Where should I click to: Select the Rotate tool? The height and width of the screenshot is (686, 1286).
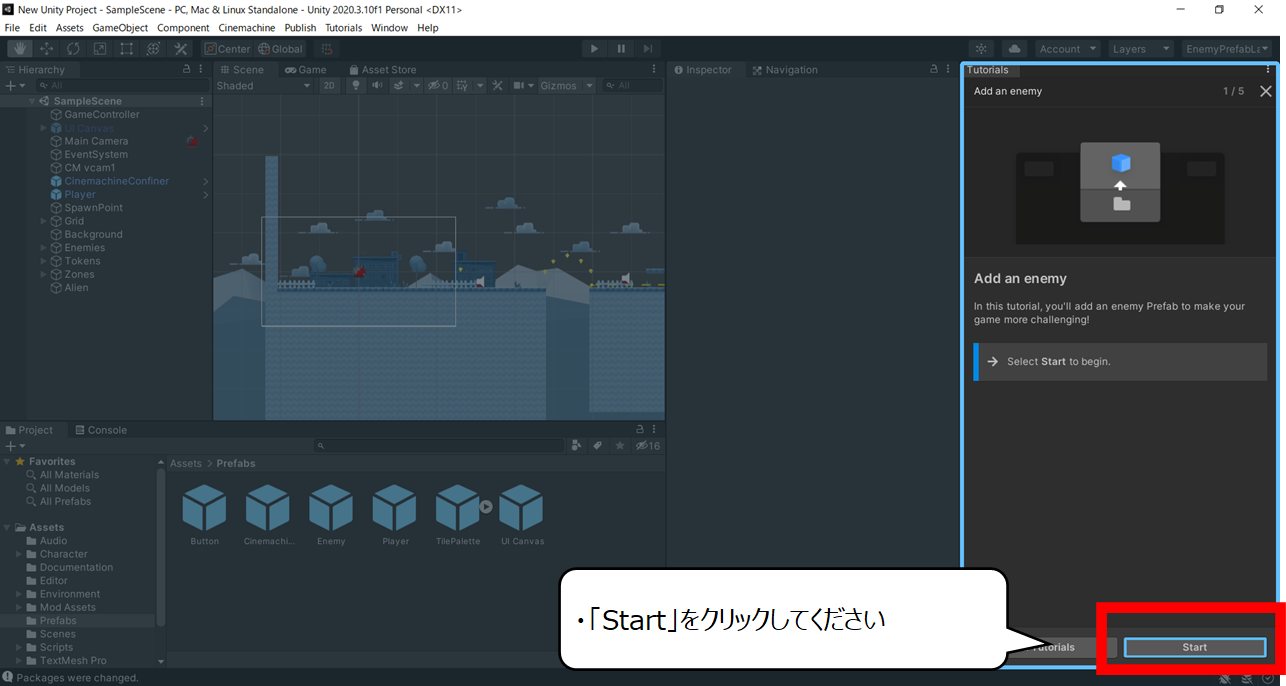(74, 48)
